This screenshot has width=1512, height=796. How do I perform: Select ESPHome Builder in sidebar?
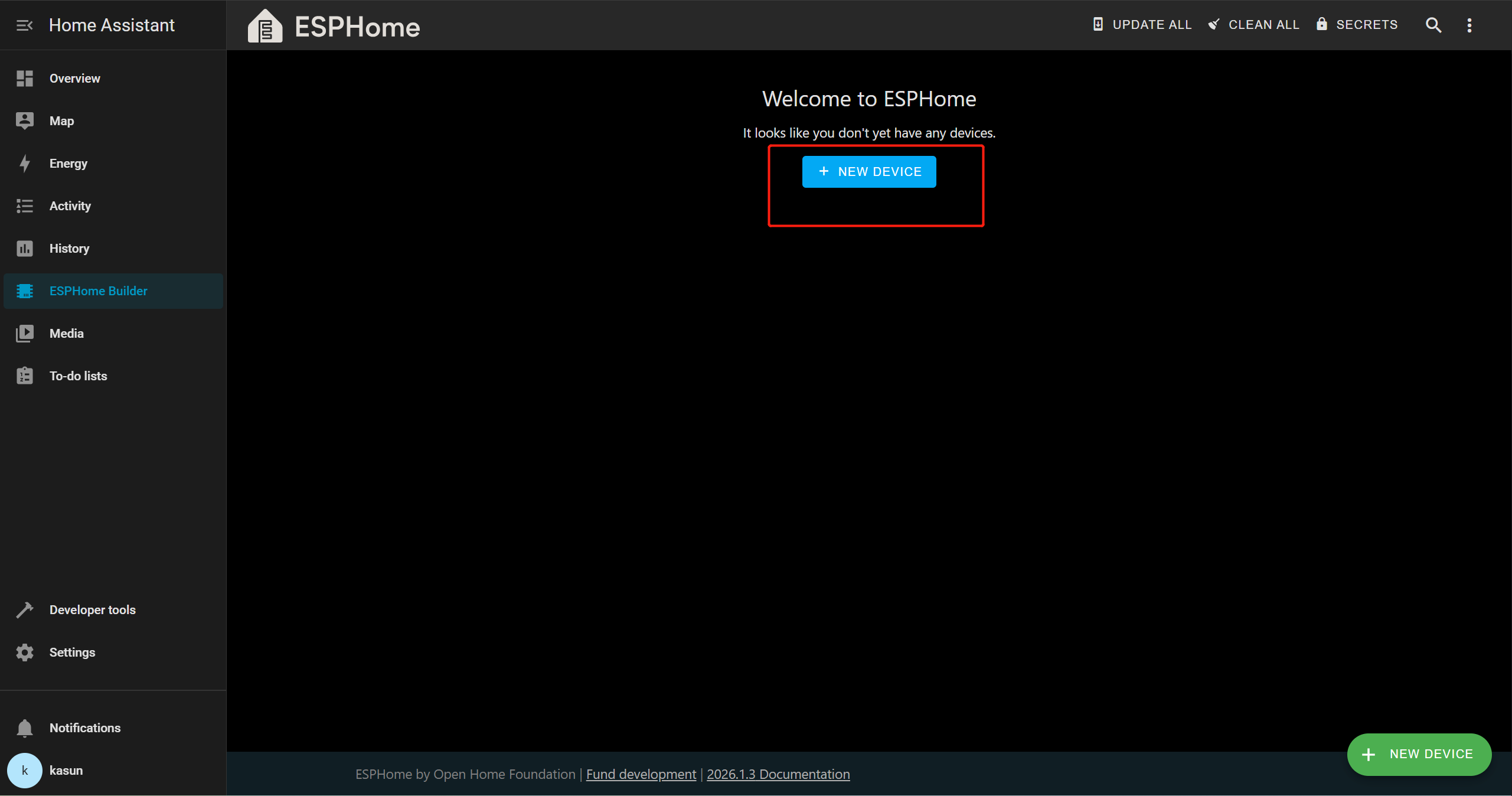point(98,291)
